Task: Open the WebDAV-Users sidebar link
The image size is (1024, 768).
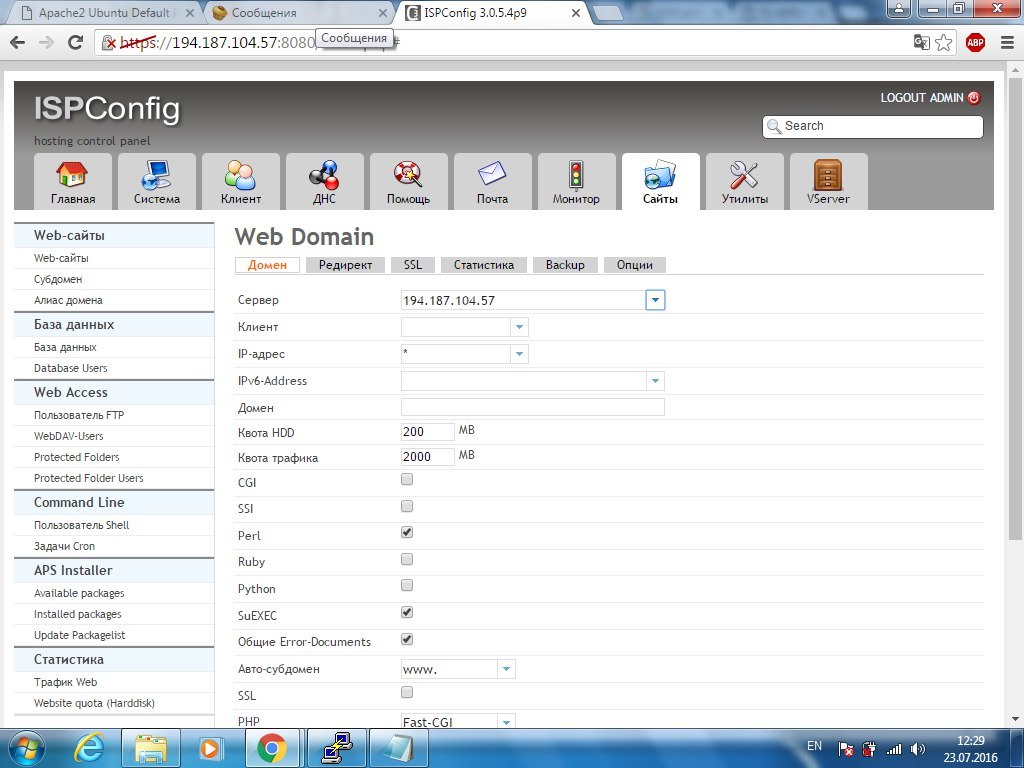Action: [69, 436]
